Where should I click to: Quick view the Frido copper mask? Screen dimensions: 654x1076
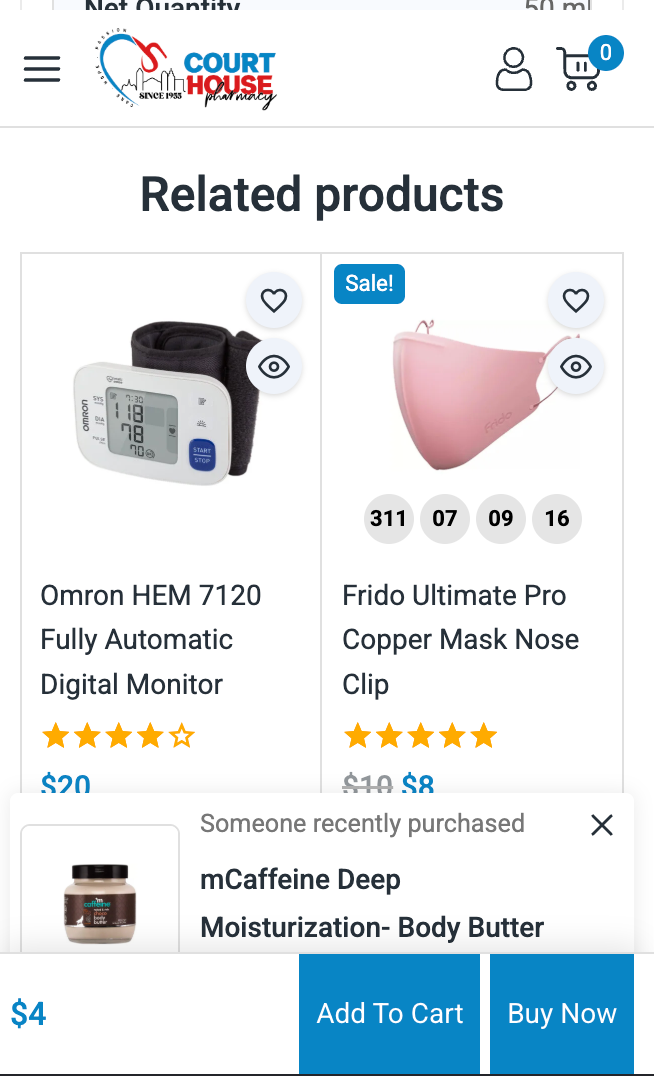click(576, 367)
